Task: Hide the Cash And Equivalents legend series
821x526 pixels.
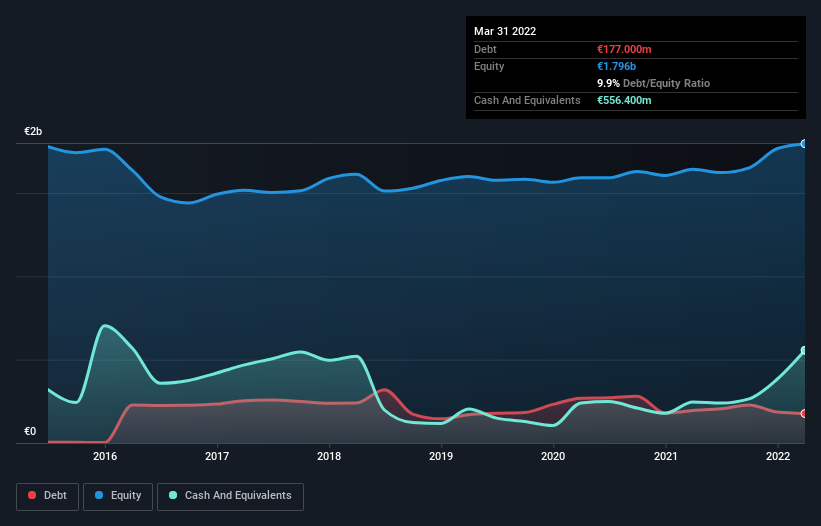Action: pyautogui.click(x=230, y=495)
